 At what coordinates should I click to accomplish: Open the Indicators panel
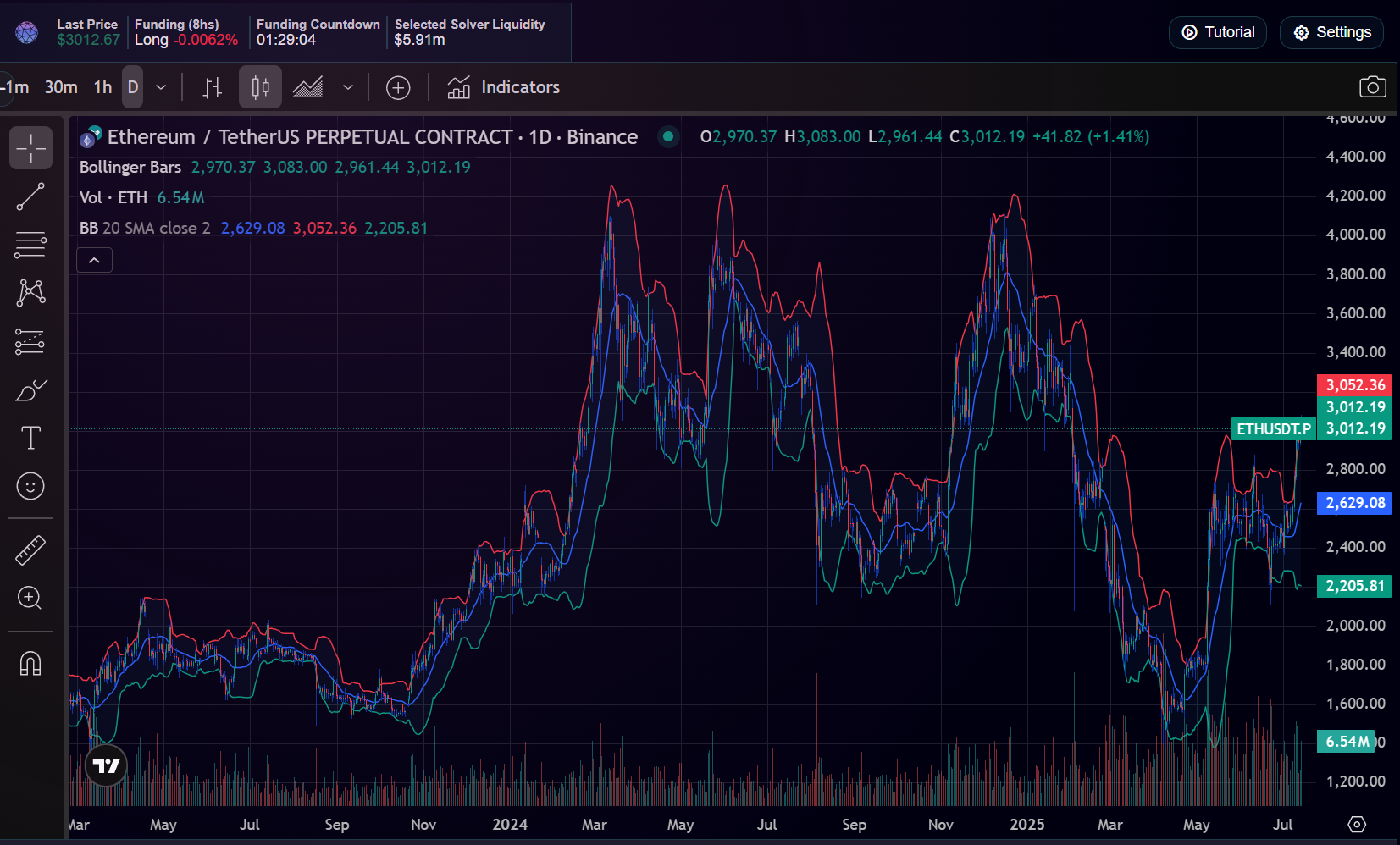pos(503,86)
